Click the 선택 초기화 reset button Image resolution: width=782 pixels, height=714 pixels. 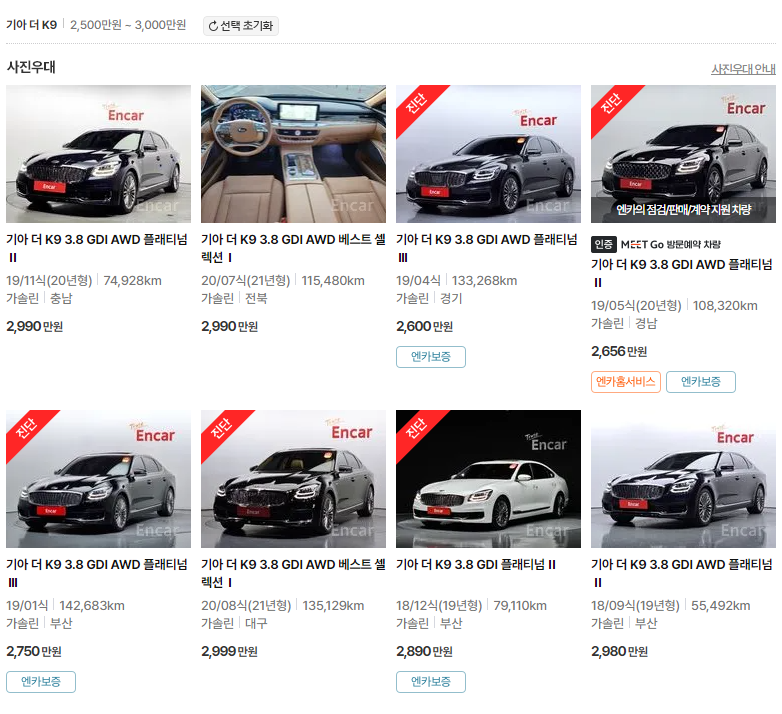point(241,26)
